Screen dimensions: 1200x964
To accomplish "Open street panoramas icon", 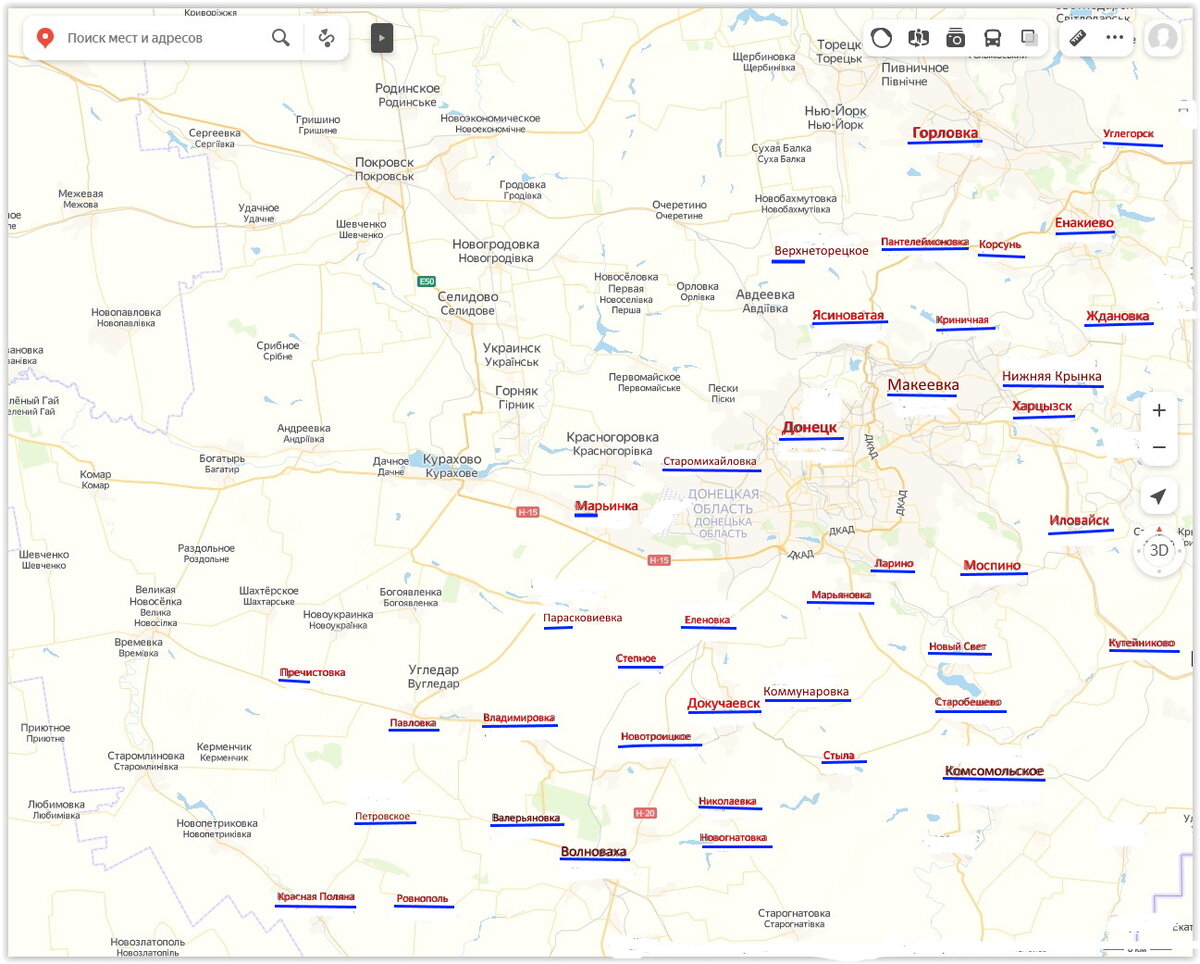I will click(x=918, y=38).
